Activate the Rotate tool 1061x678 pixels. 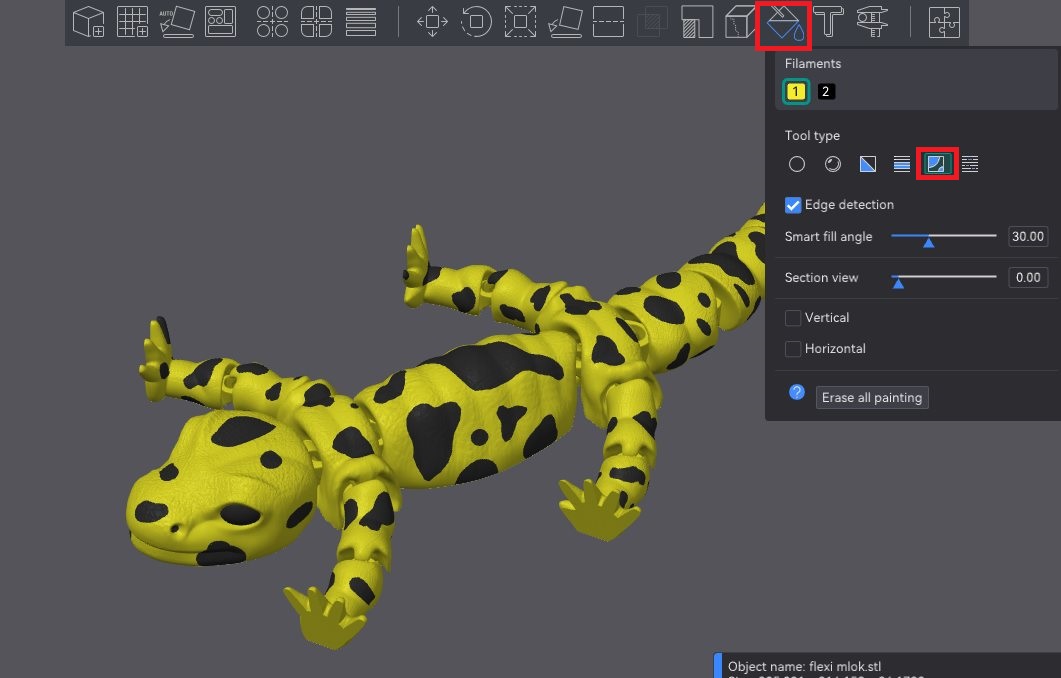point(476,21)
